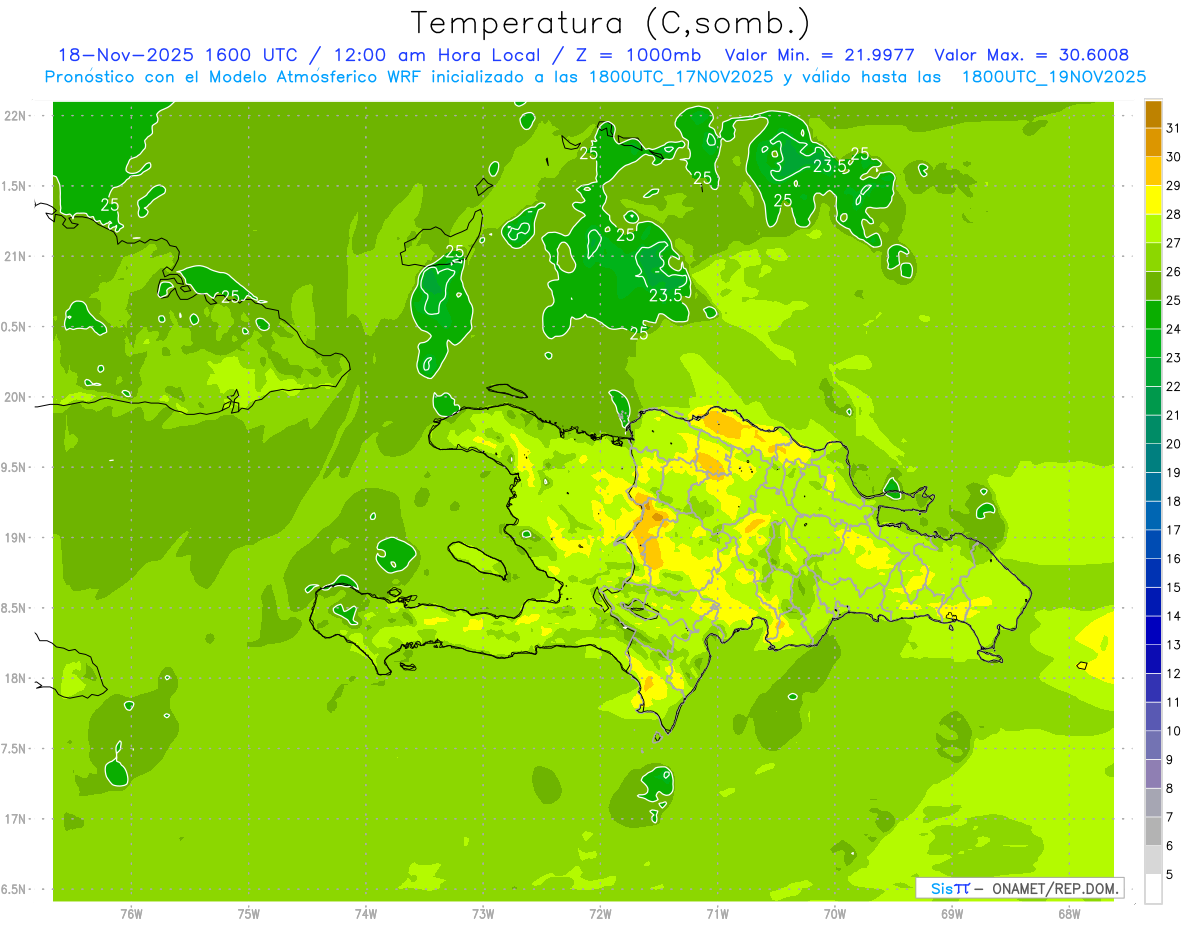Click the '29' value on the color legend
Viewport: 1200px width, 927px height.
coord(1174,185)
